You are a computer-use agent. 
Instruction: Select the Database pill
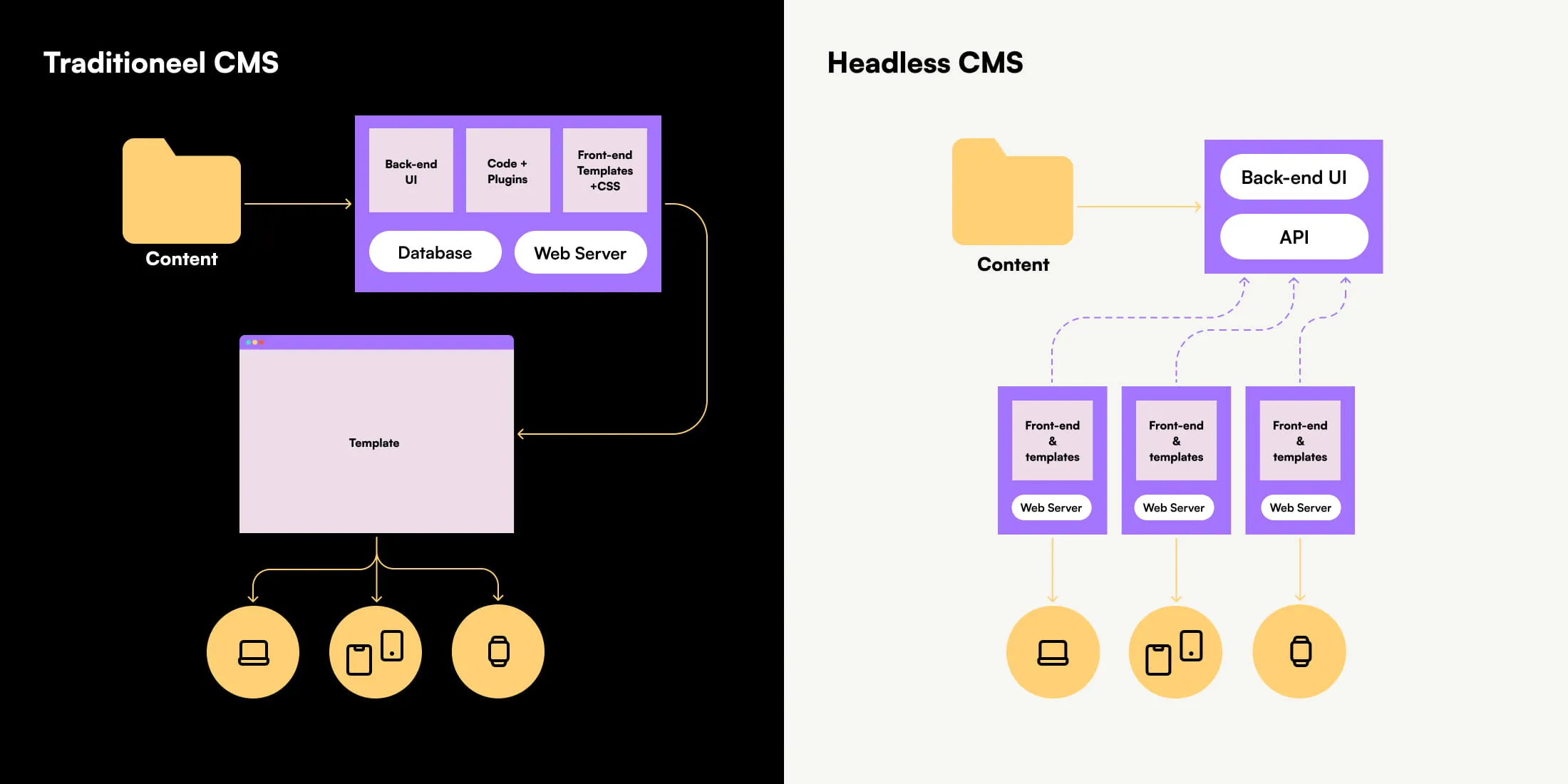435,252
